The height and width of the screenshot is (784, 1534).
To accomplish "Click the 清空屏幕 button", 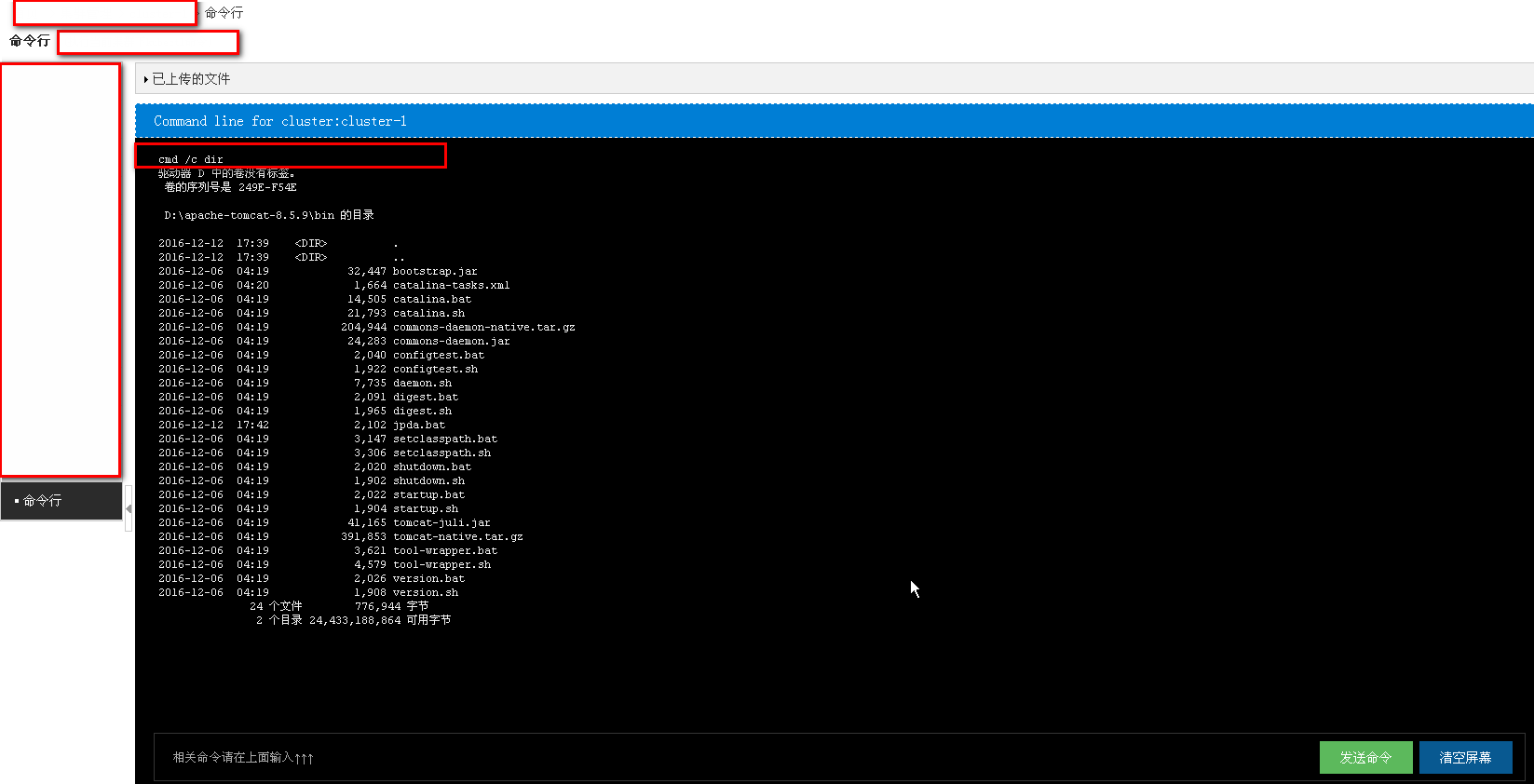I will pos(1465,758).
